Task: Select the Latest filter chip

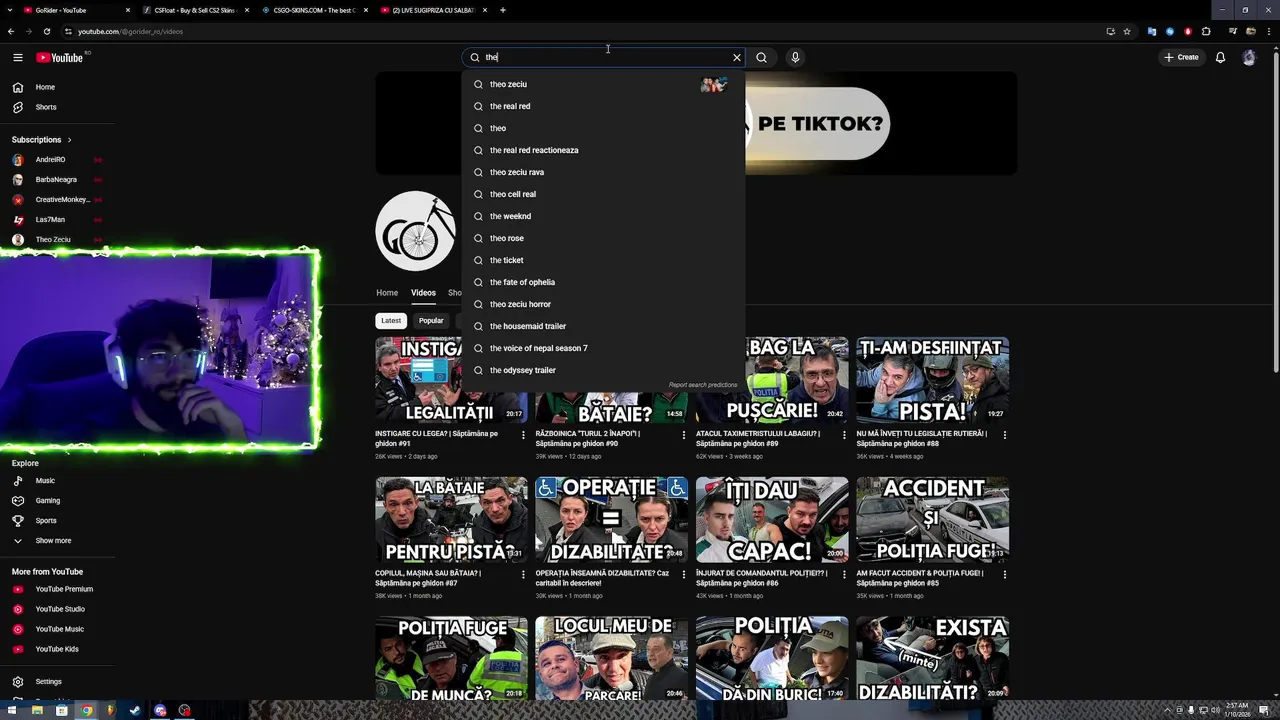Action: point(391,321)
